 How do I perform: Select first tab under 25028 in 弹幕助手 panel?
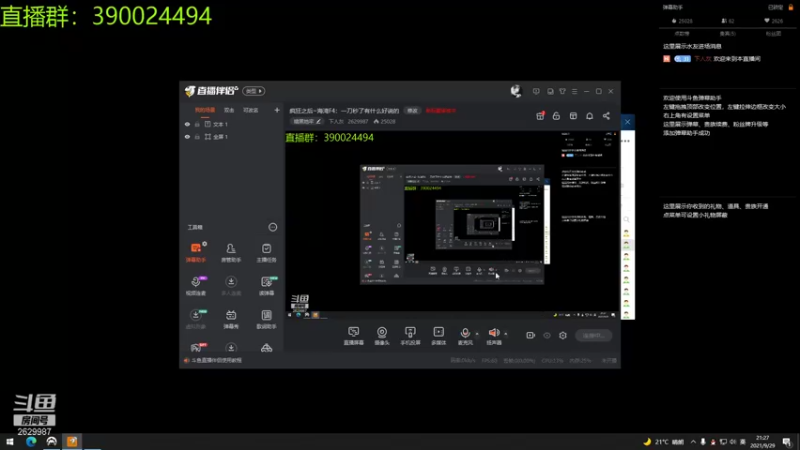click(x=682, y=34)
